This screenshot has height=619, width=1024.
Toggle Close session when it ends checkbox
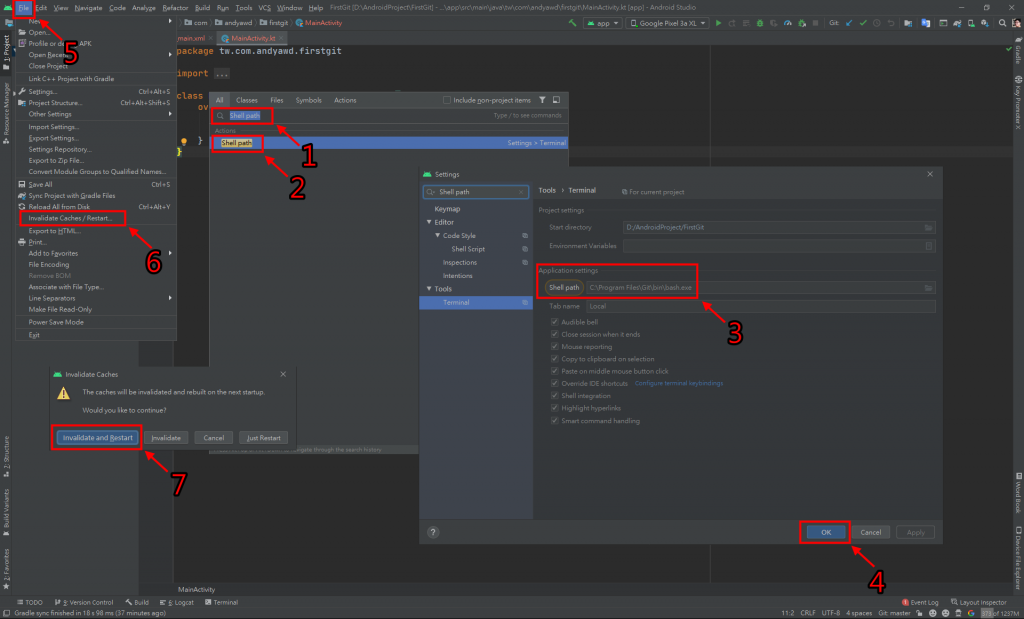[554, 334]
